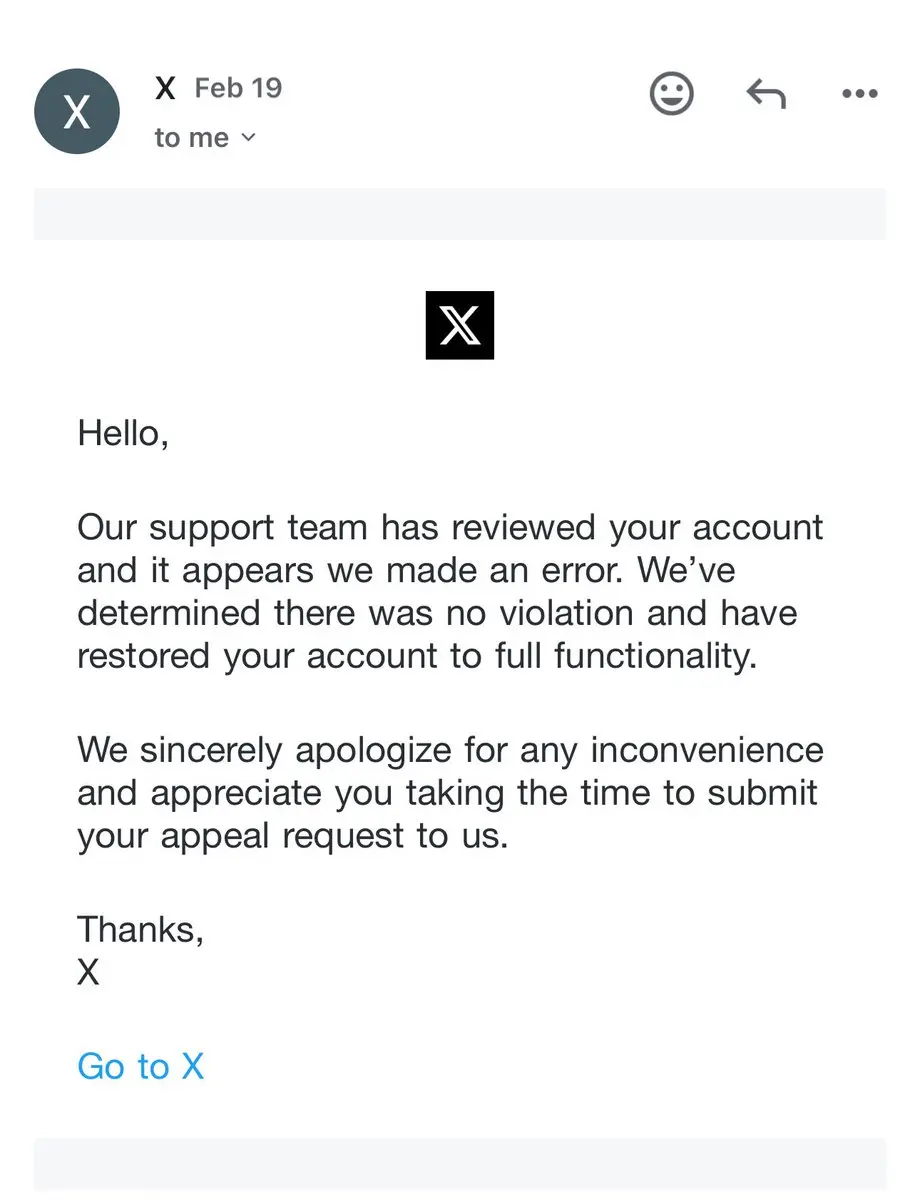Add an emoji reaction to the email
920x1200 pixels.
tap(672, 94)
